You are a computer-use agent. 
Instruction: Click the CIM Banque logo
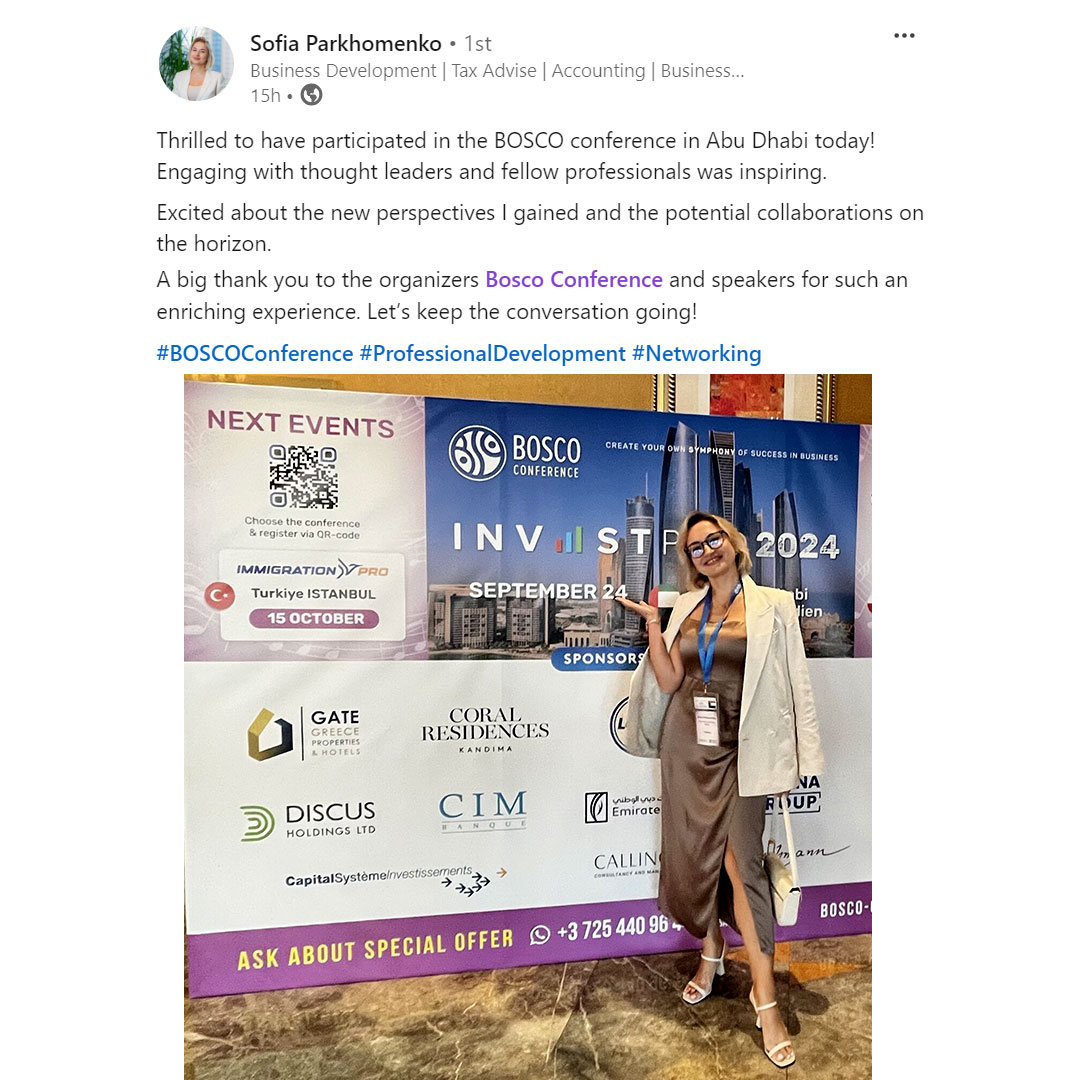(483, 810)
